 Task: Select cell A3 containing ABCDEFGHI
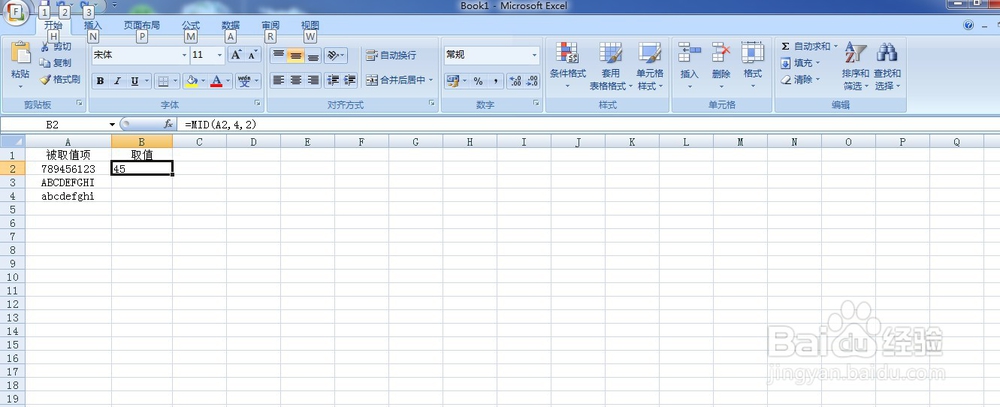(x=68, y=182)
